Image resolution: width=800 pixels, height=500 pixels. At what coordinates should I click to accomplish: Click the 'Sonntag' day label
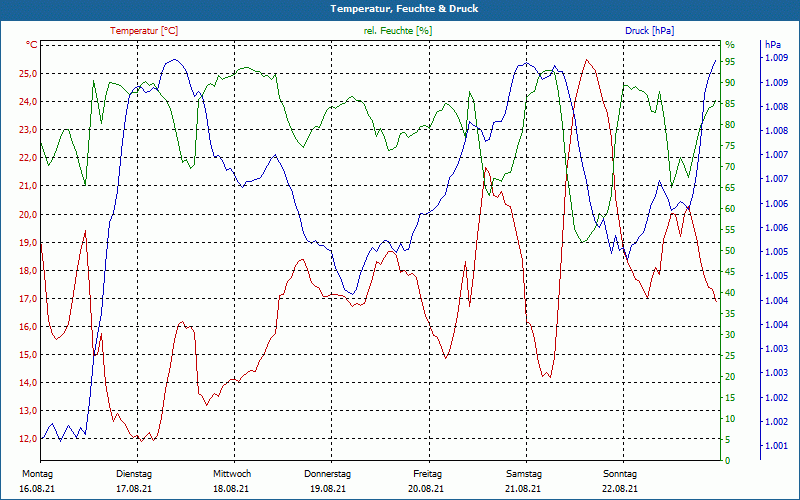click(x=620, y=474)
